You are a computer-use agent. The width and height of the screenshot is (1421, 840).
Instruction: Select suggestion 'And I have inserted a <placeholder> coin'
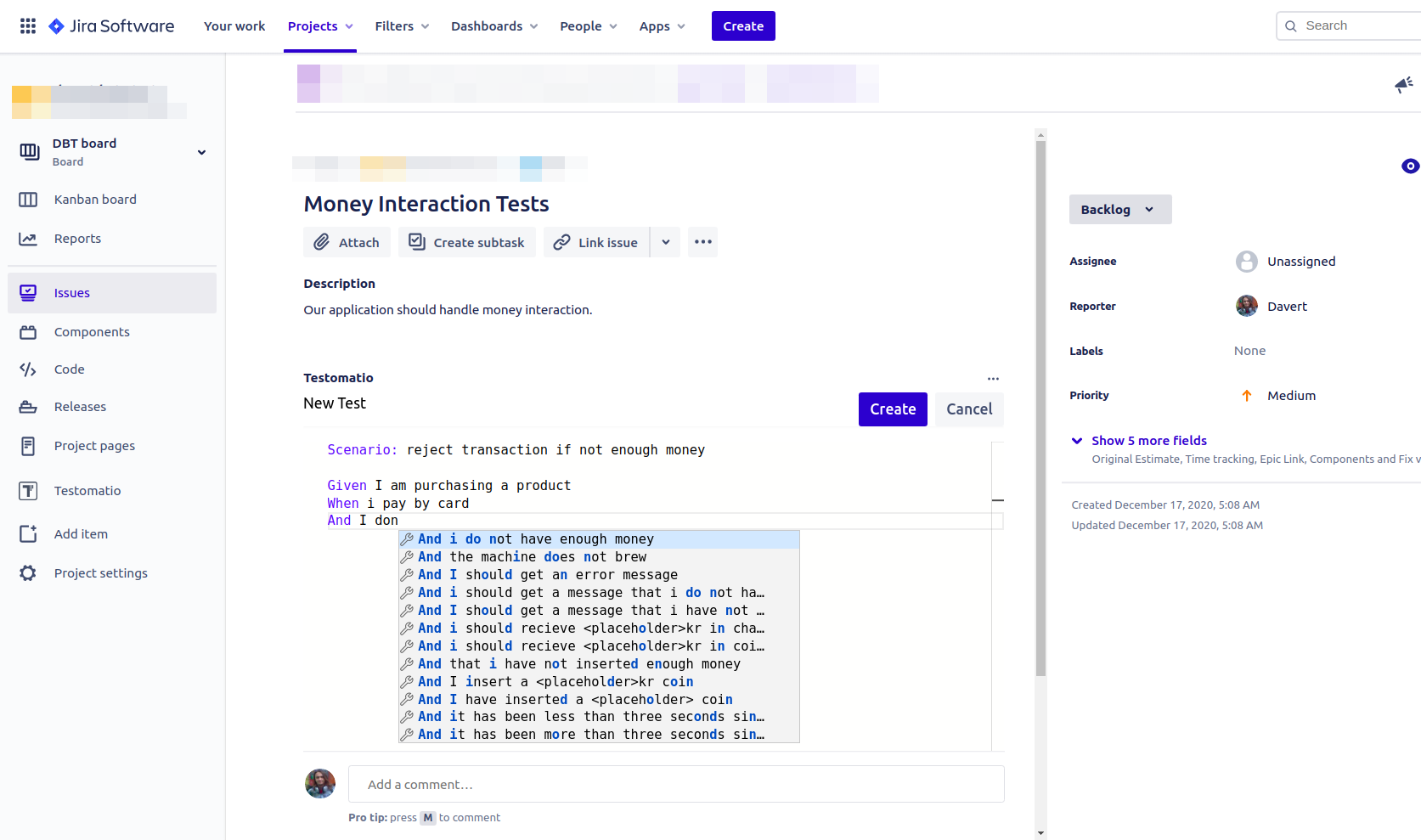tap(599, 700)
